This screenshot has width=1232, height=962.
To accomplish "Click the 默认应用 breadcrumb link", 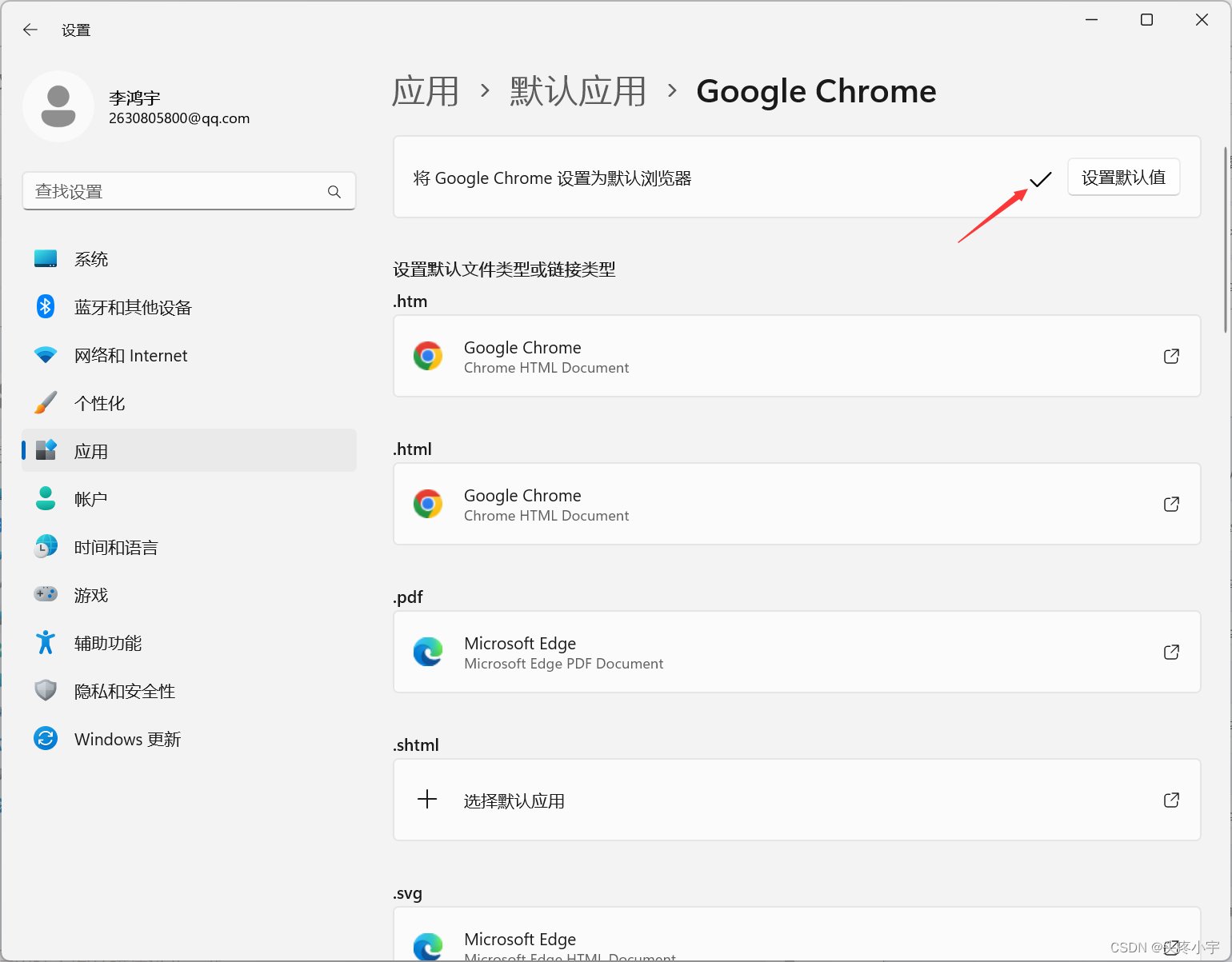I will (x=578, y=91).
